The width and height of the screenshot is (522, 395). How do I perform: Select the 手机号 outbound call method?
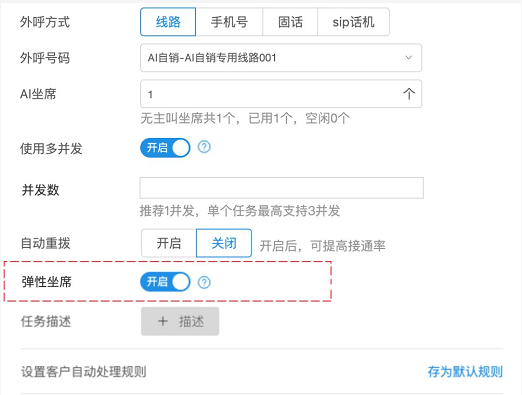click(x=229, y=22)
